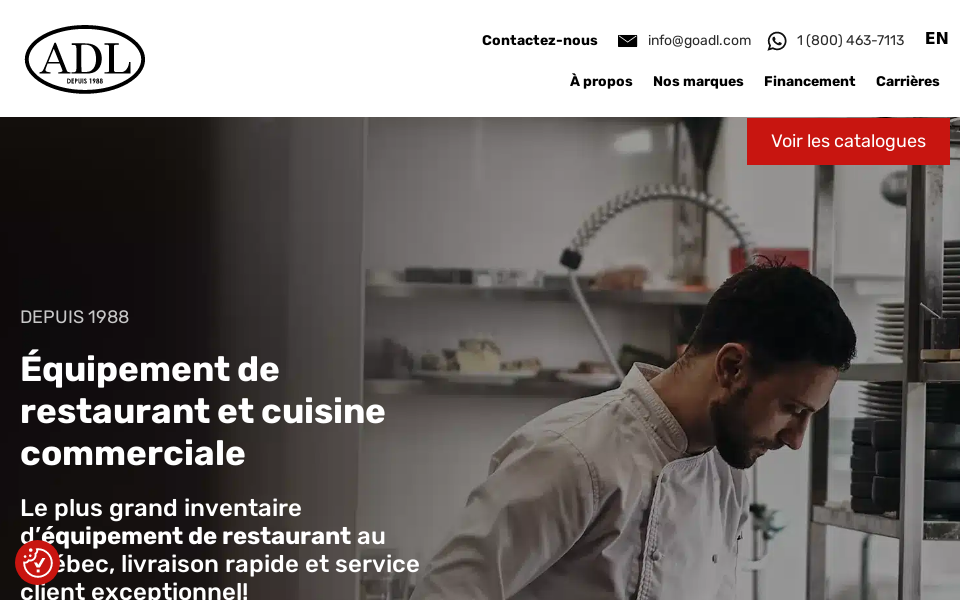Open the Nos marques menu
Screen dimensions: 960x600
tap(698, 81)
